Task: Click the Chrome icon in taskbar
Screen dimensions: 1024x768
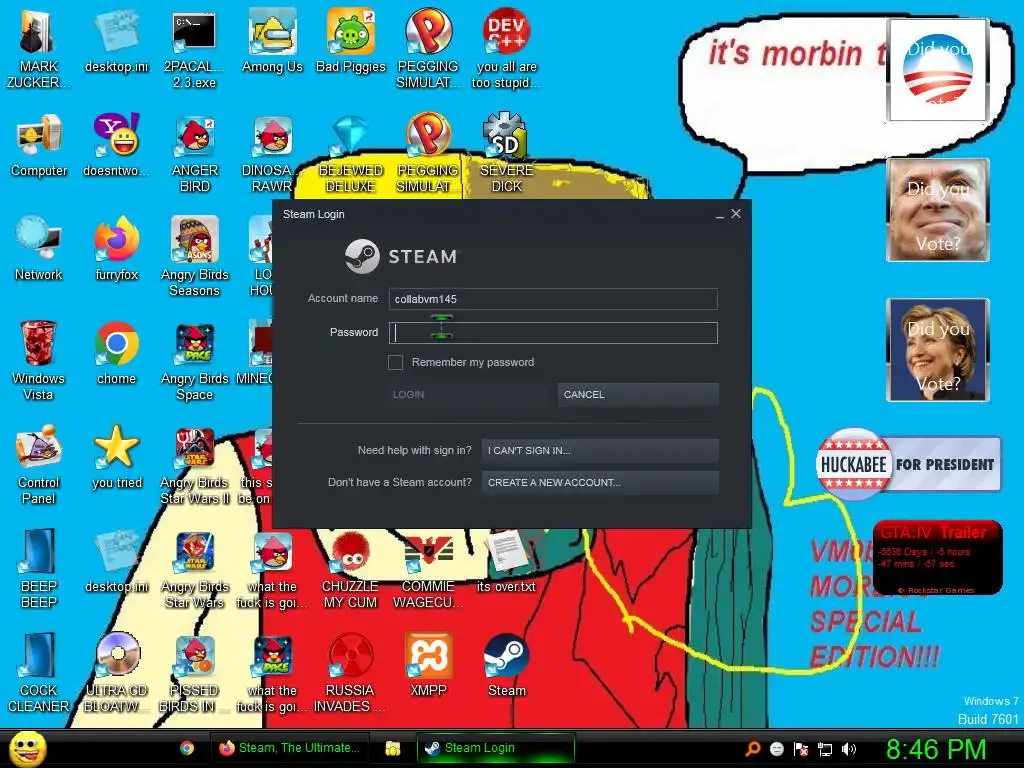Action: (187, 748)
